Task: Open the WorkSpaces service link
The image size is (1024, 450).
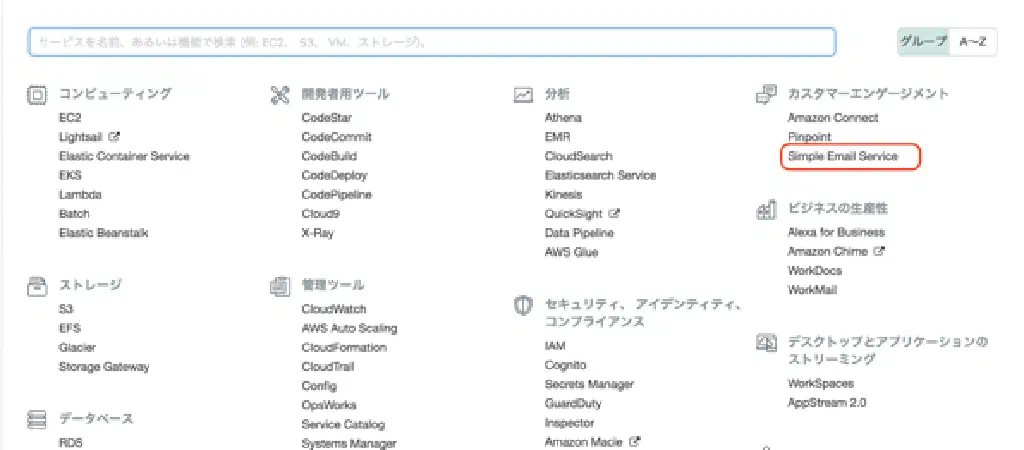Action: tap(820, 384)
